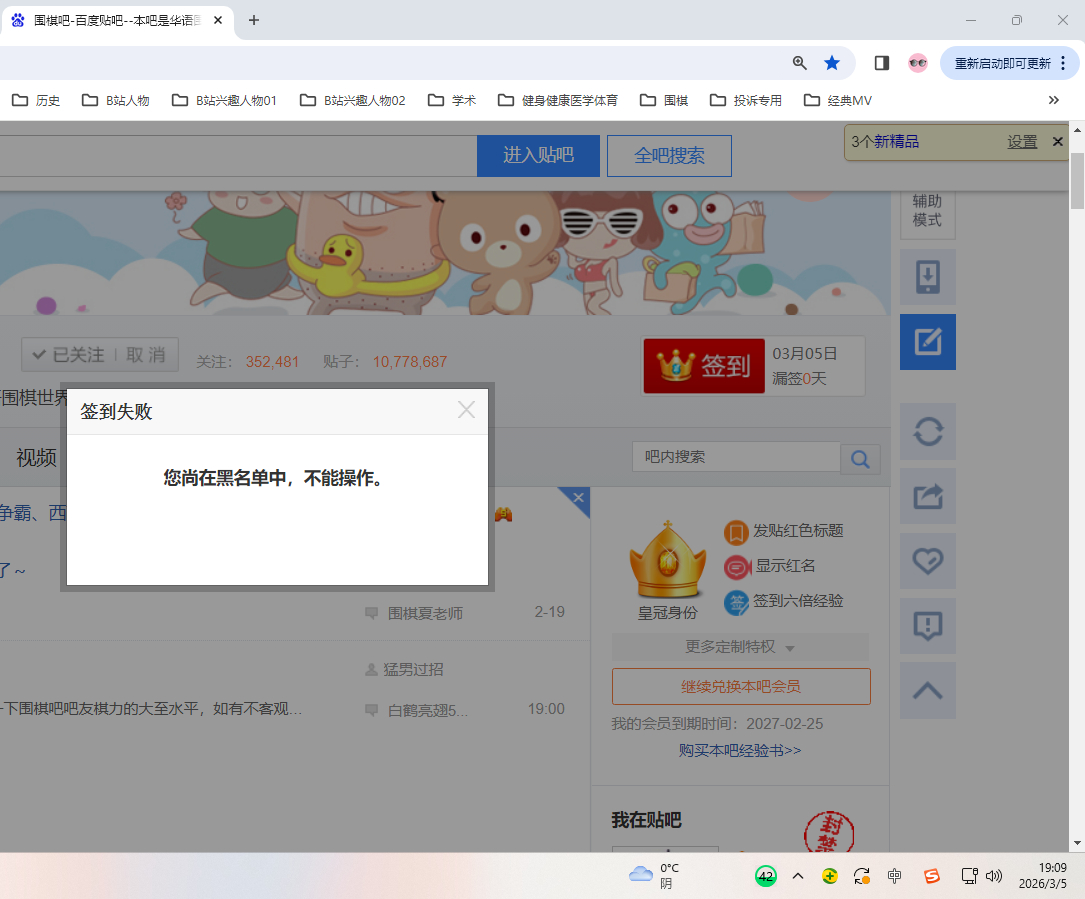Toggle the Chrome side panel icon
The image size is (1085, 899).
881,63
